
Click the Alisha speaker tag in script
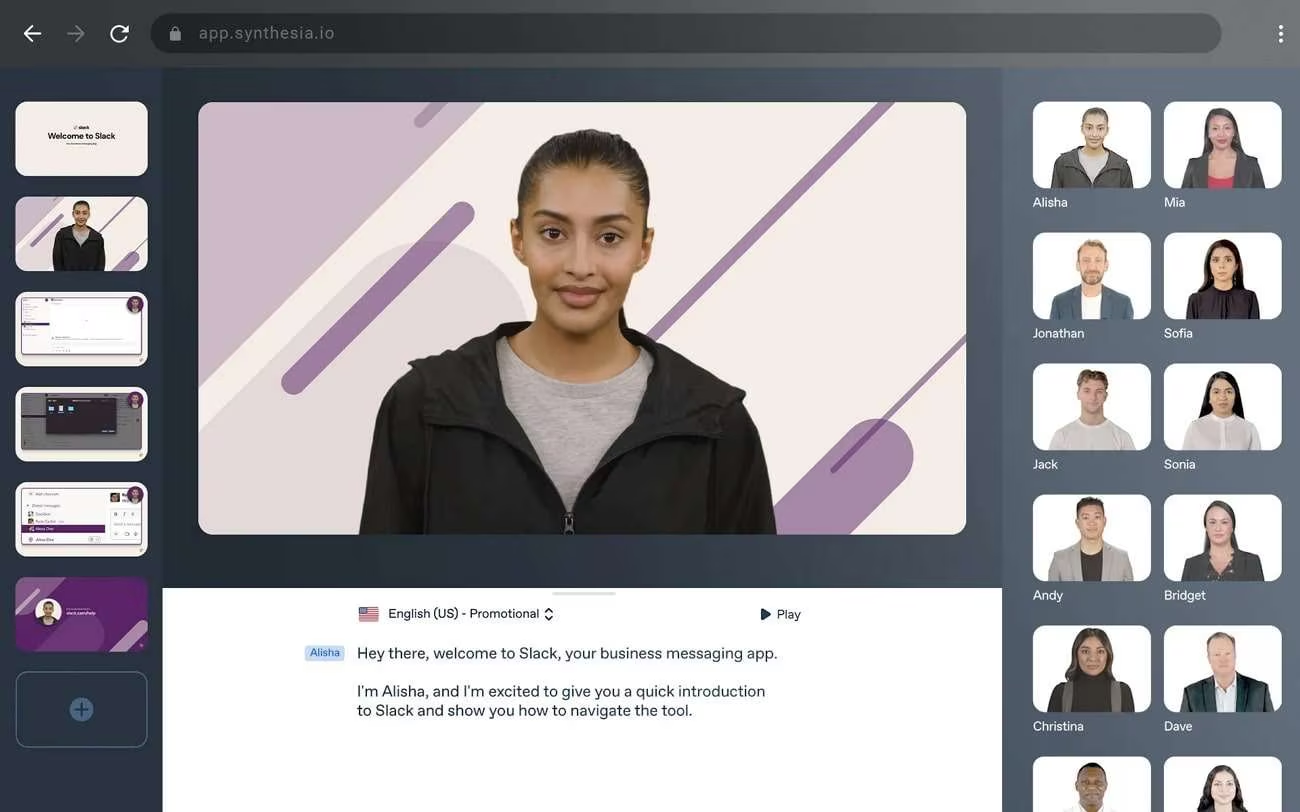point(324,653)
